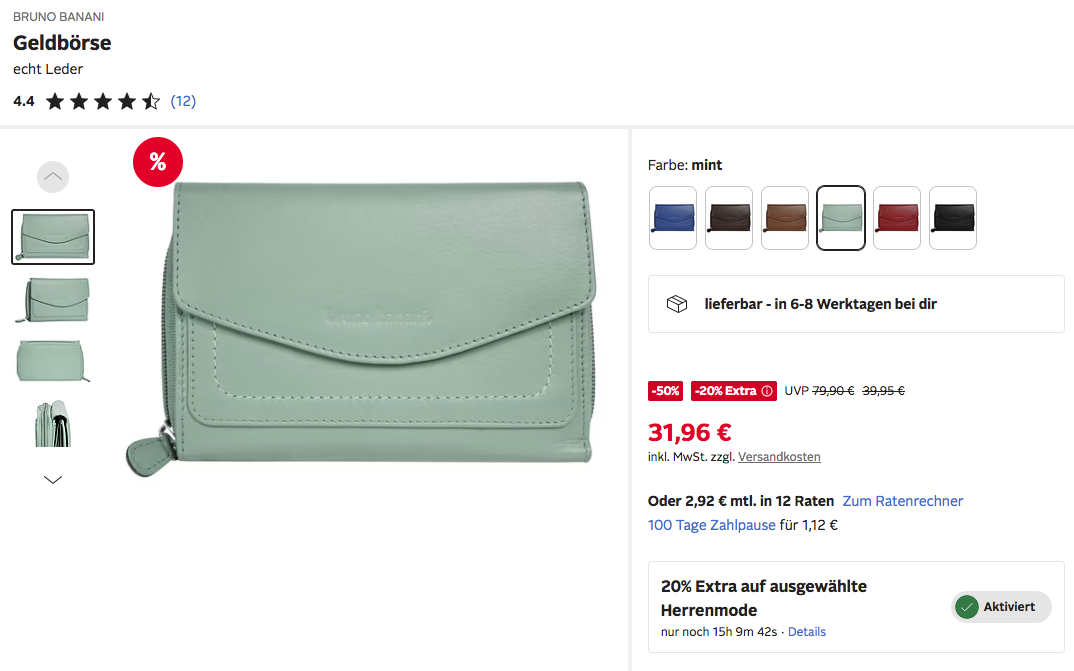Click the info icon on -20% Extra badge

pos(767,391)
